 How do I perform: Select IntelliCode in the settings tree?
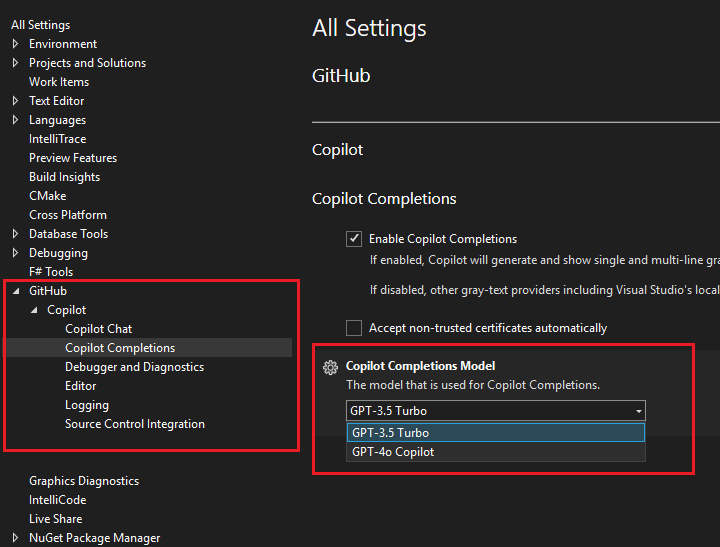[58, 500]
